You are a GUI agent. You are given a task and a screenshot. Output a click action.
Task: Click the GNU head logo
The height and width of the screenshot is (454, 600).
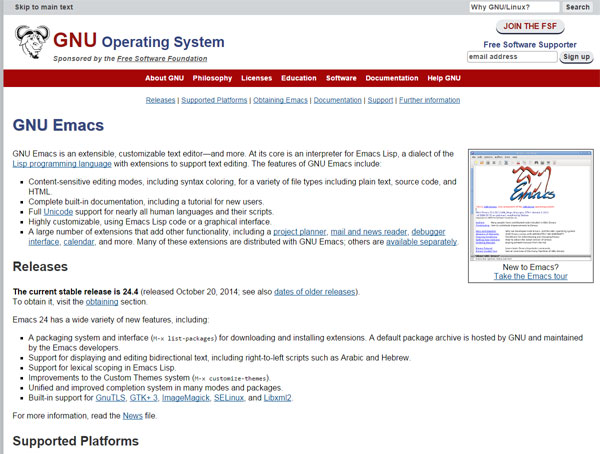[33, 41]
